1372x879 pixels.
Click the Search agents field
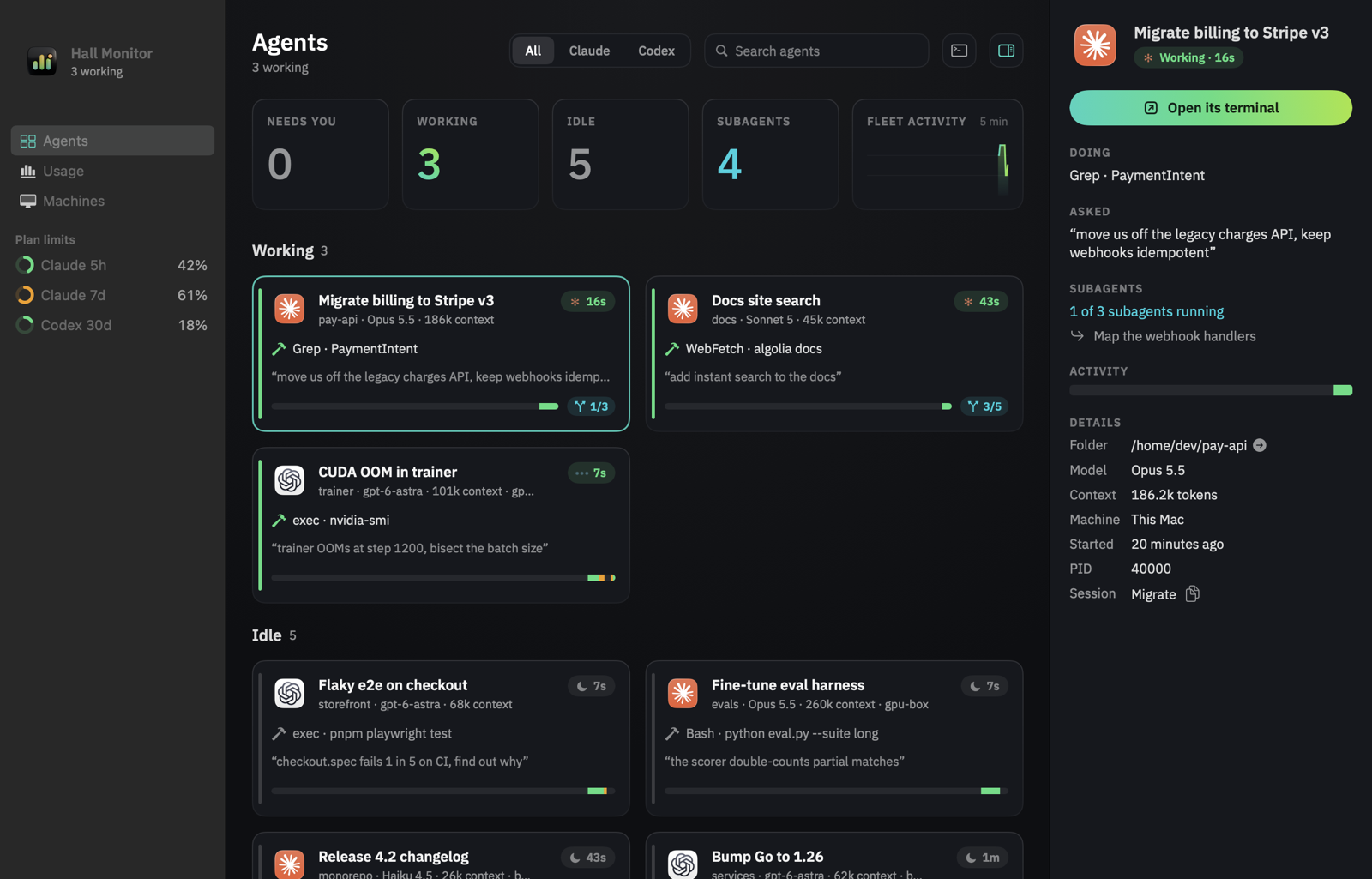click(x=816, y=51)
